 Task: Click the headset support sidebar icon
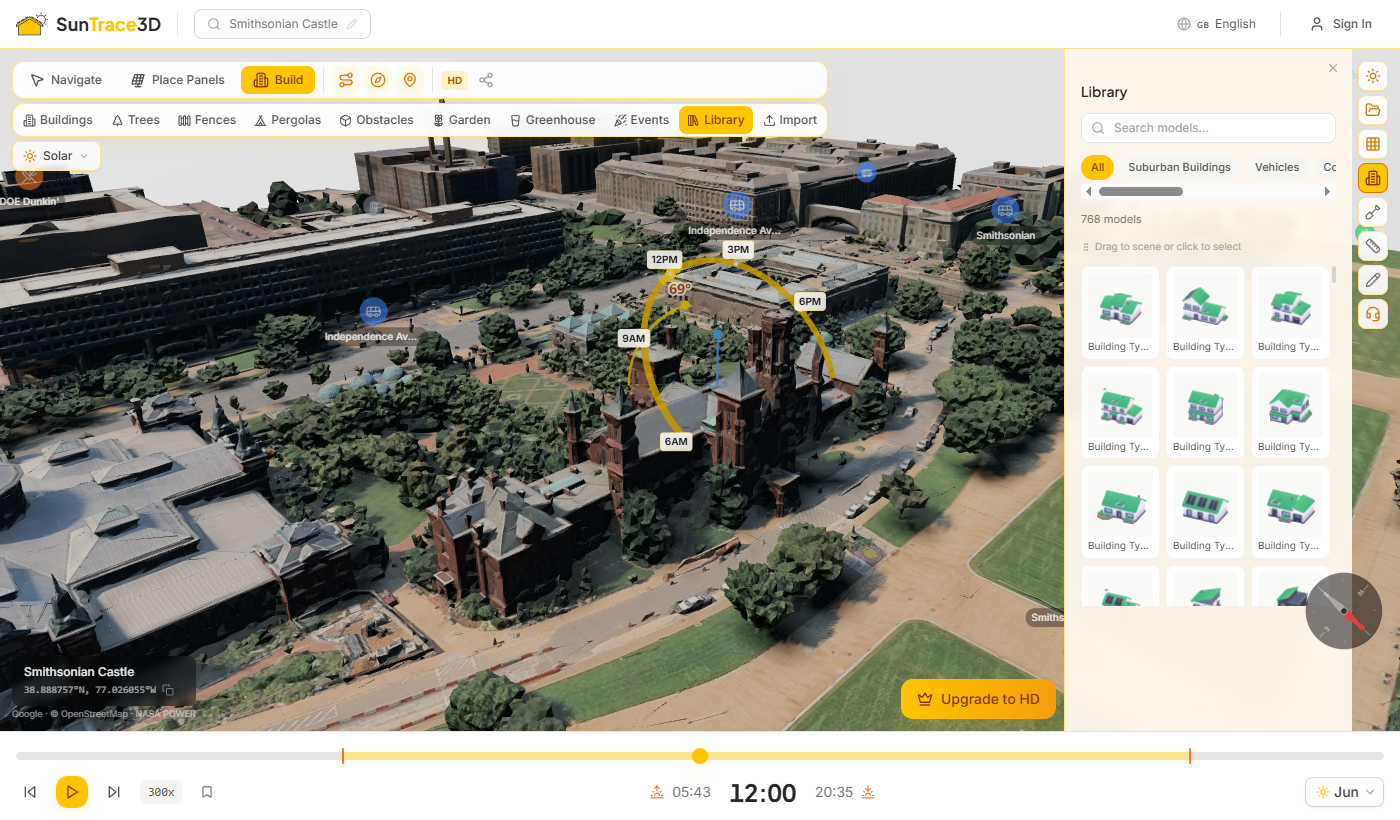pyautogui.click(x=1373, y=314)
